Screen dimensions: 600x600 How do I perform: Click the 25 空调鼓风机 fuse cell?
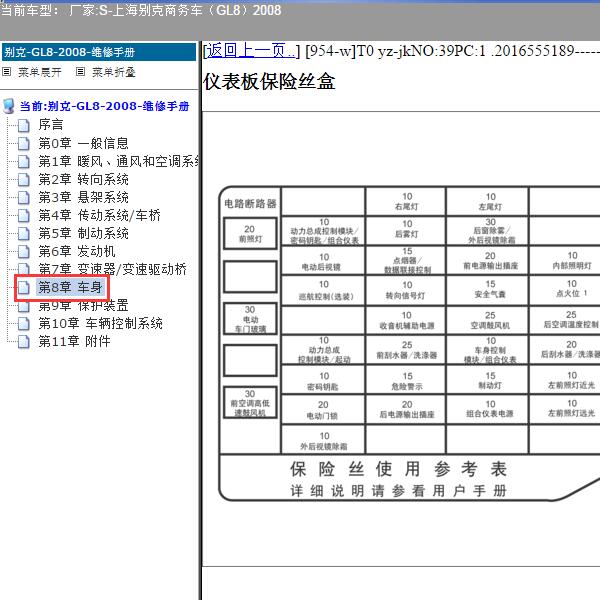488,320
